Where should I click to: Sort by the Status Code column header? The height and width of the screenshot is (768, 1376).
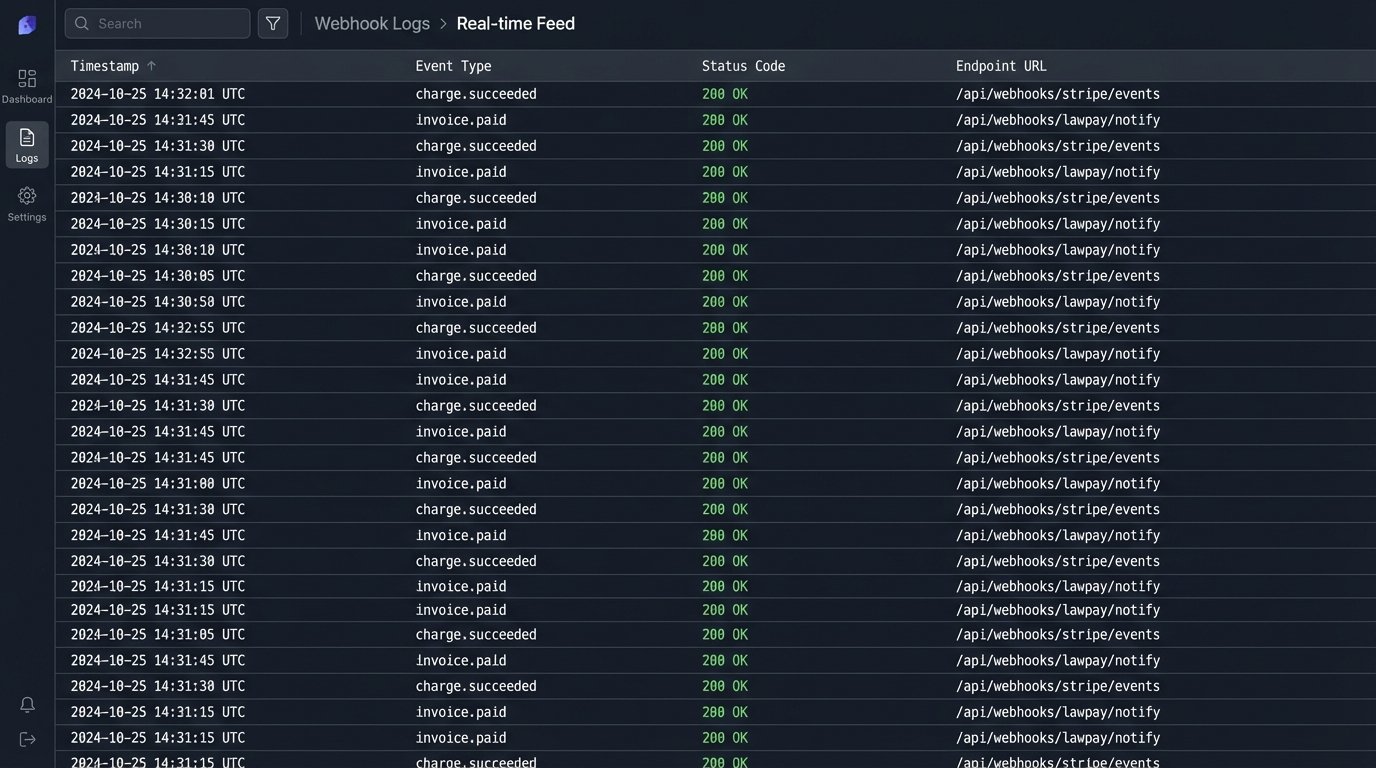(743, 66)
